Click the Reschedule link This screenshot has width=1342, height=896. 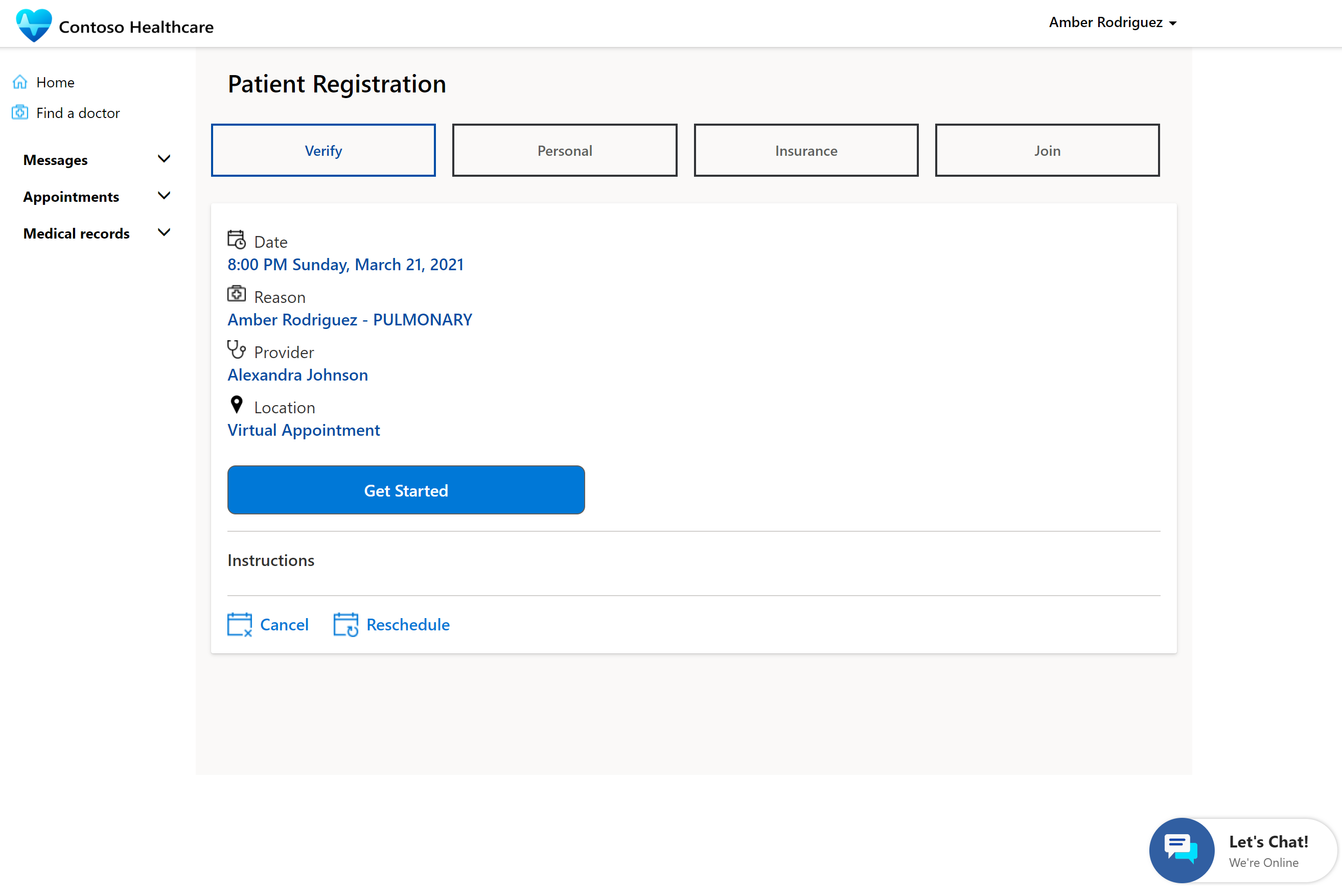[407, 624]
